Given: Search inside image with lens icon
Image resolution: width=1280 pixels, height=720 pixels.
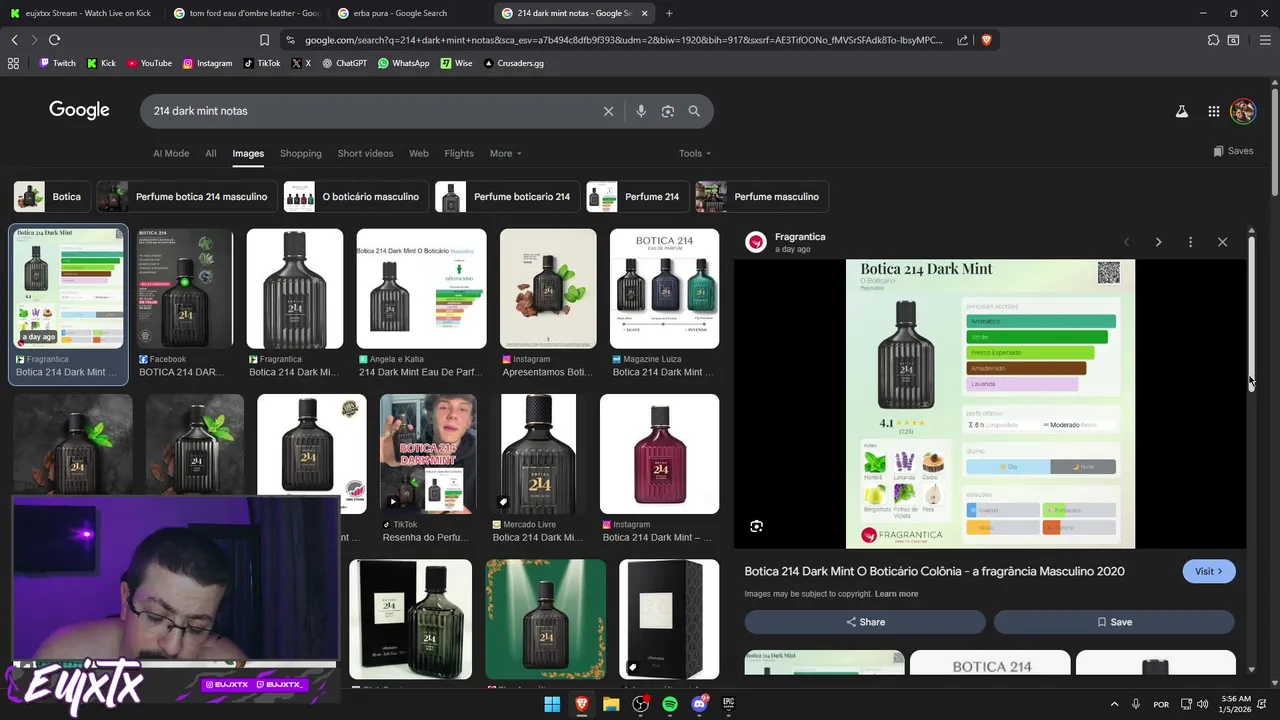Looking at the screenshot, I should pyautogui.click(x=757, y=526).
